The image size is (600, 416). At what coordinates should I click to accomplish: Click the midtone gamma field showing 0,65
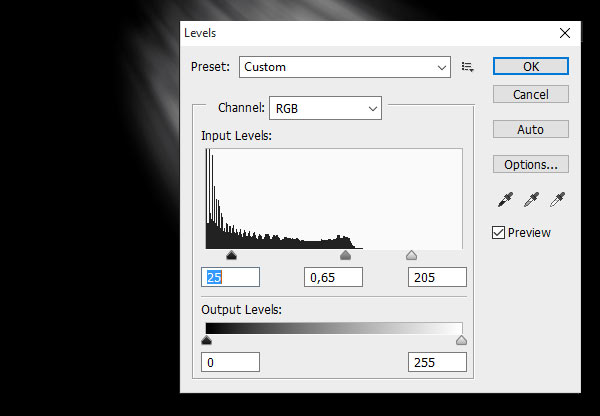click(x=333, y=277)
